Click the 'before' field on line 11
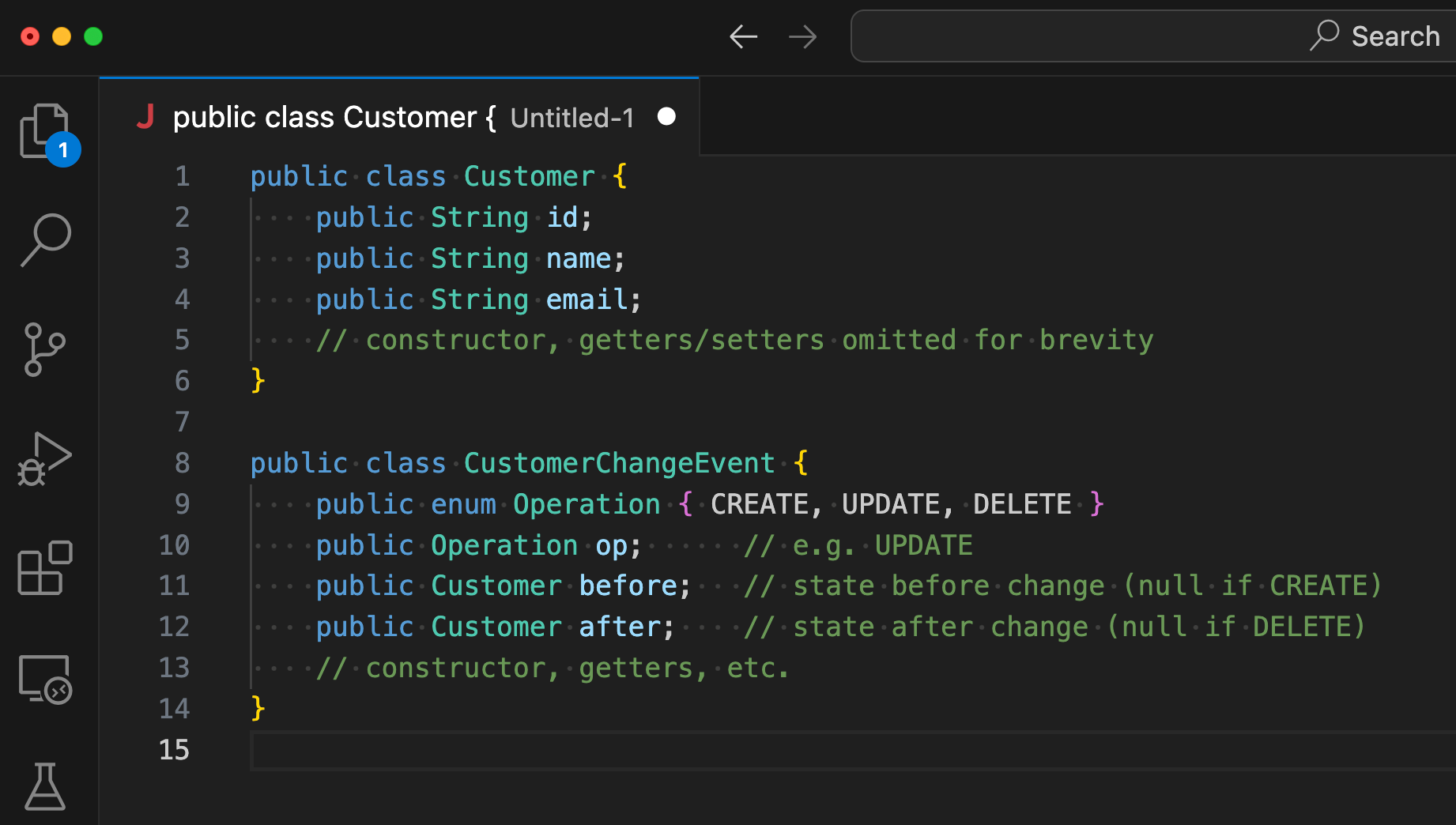 (628, 586)
